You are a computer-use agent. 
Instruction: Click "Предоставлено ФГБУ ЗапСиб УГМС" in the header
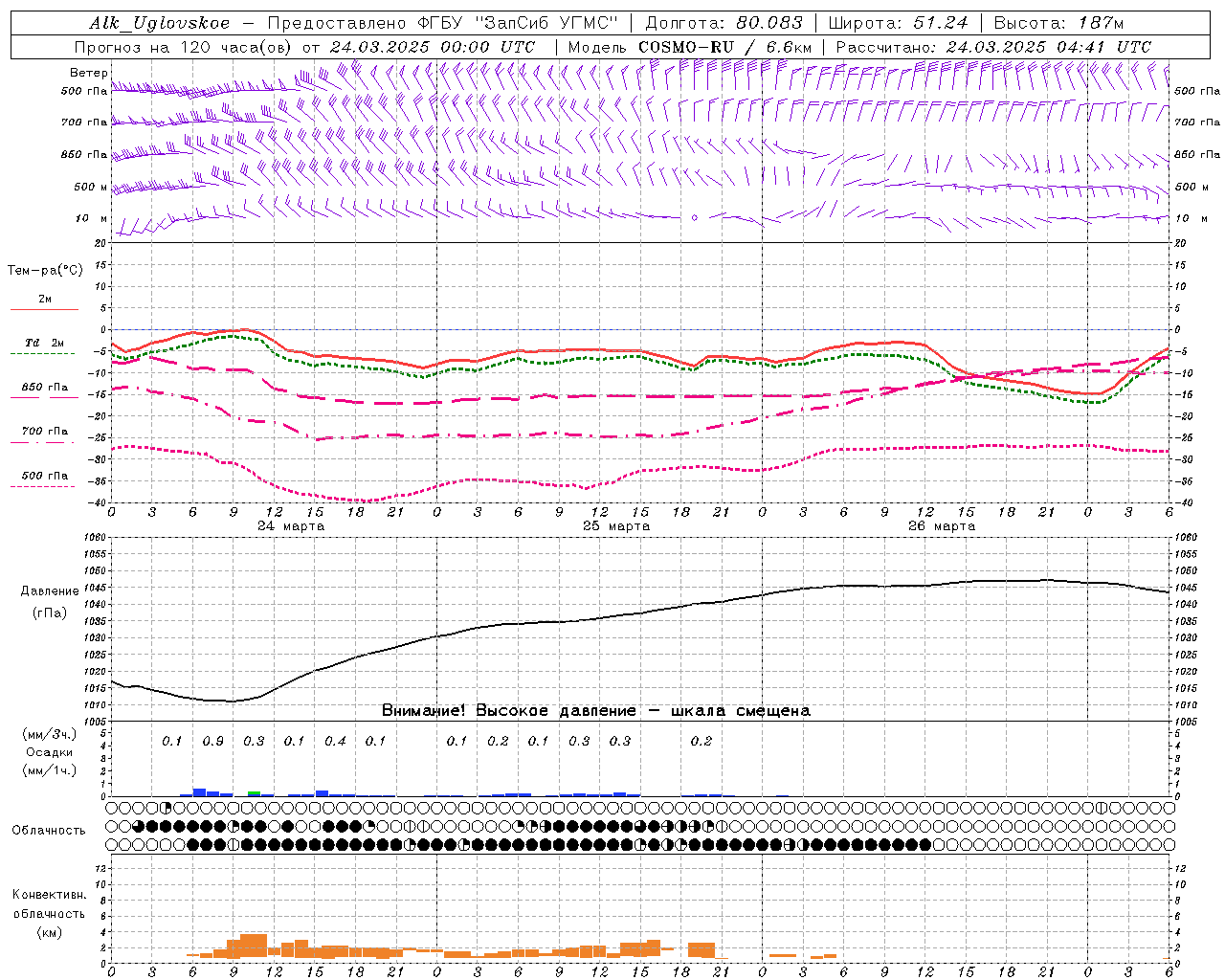pos(443,23)
